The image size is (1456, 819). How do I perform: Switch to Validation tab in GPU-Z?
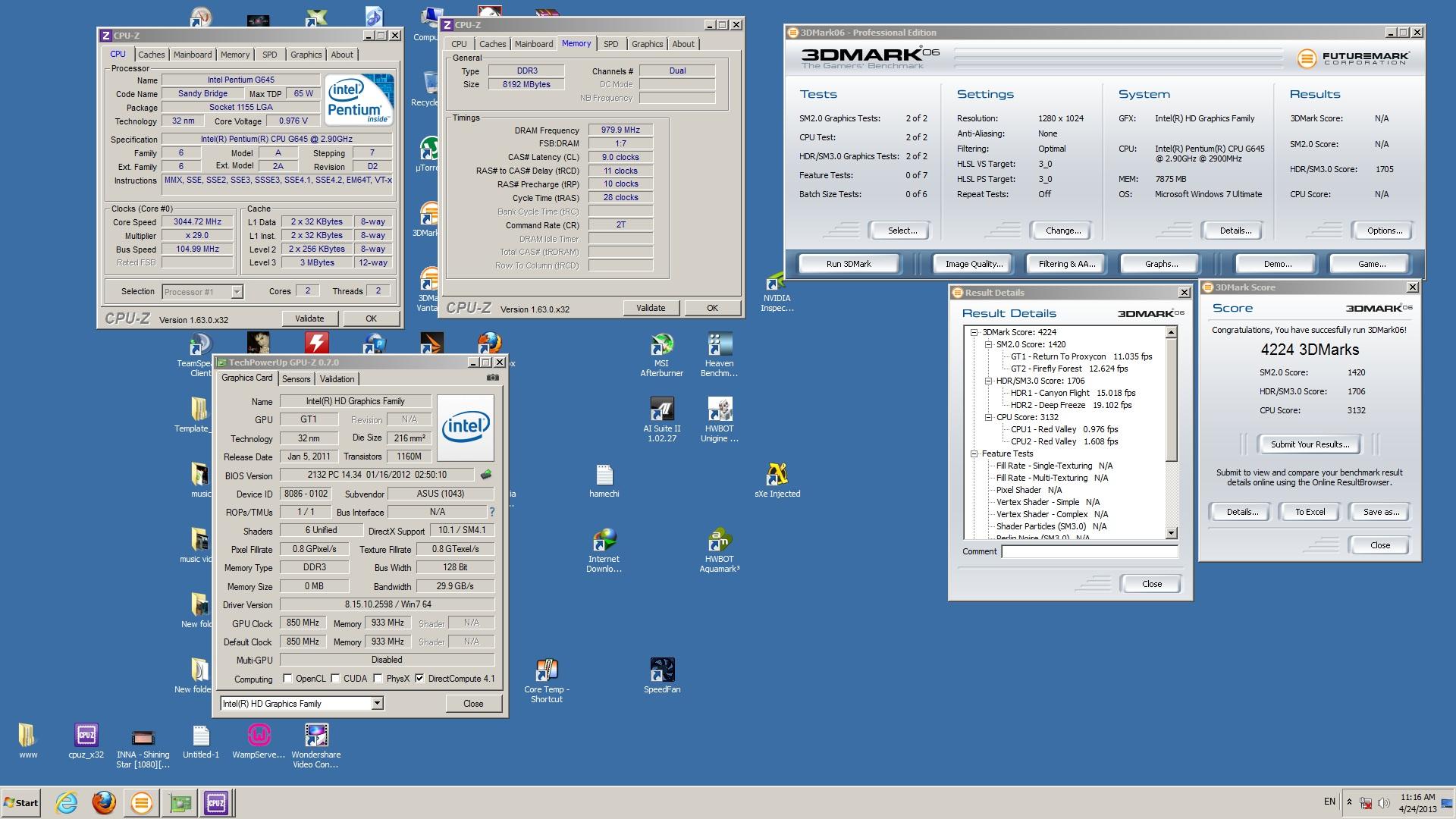pos(337,379)
